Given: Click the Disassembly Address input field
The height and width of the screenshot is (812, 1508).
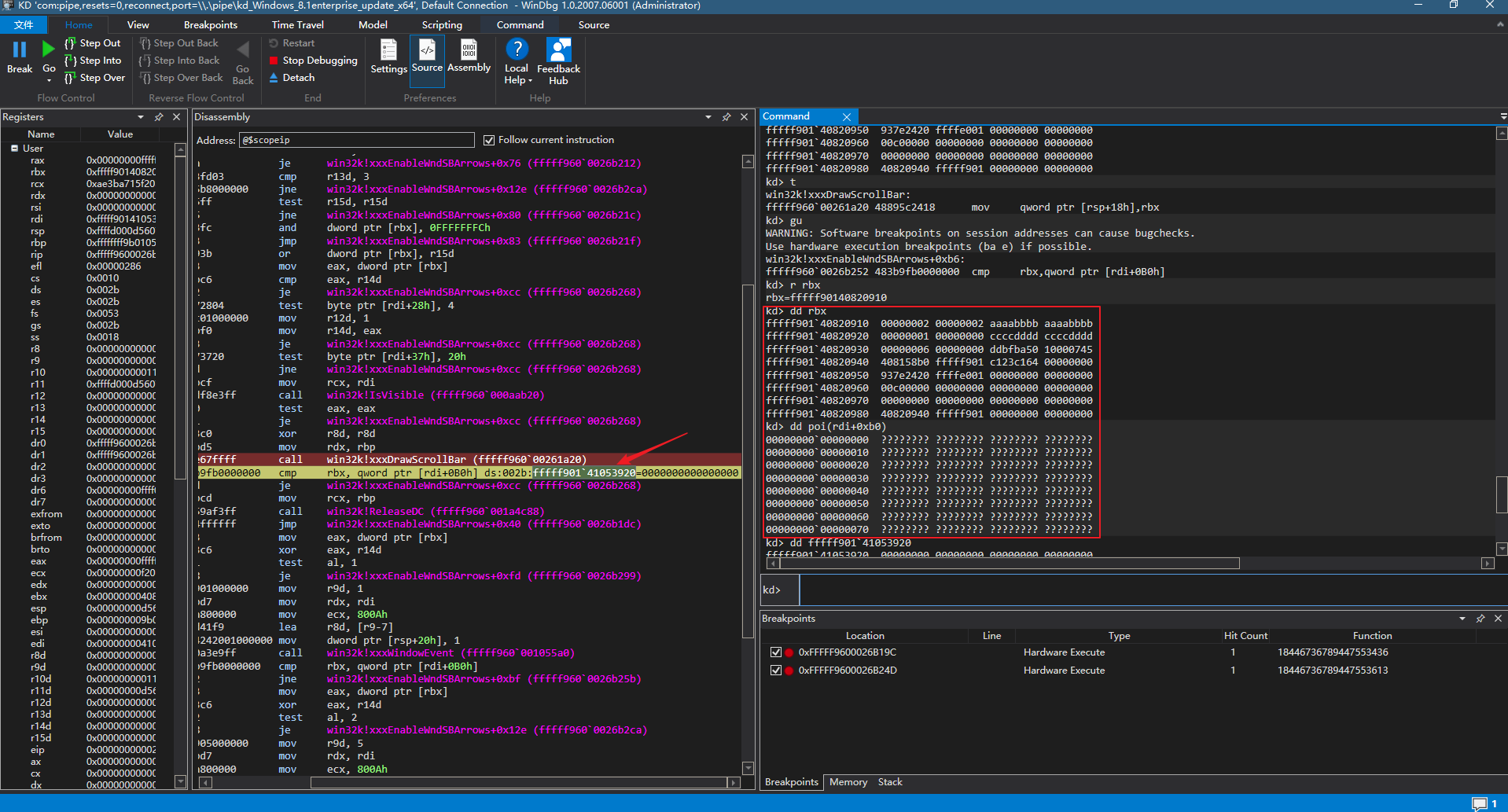Looking at the screenshot, I should 357,140.
